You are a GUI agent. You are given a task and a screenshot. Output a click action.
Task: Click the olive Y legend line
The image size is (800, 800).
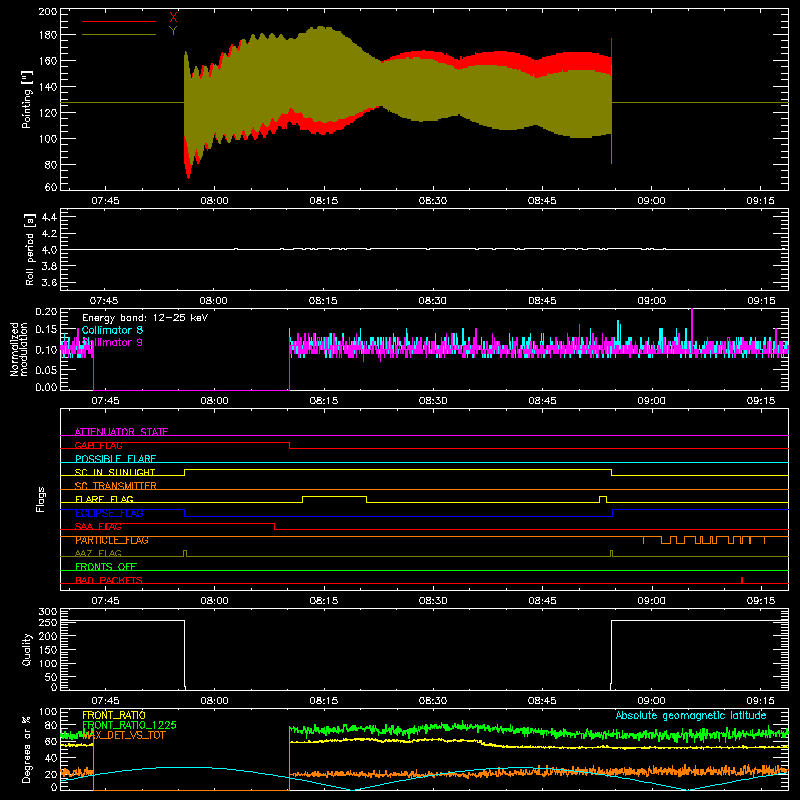[119, 35]
